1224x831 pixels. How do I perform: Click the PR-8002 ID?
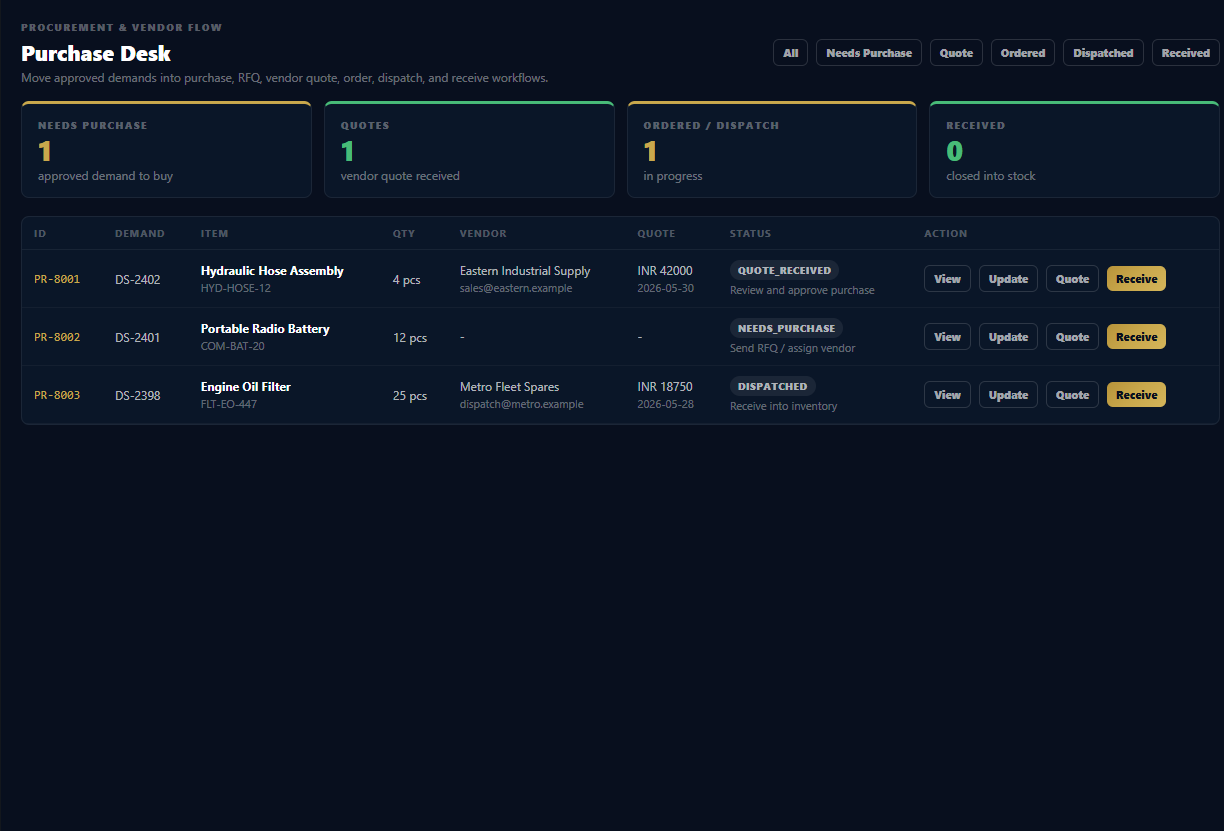(57, 337)
